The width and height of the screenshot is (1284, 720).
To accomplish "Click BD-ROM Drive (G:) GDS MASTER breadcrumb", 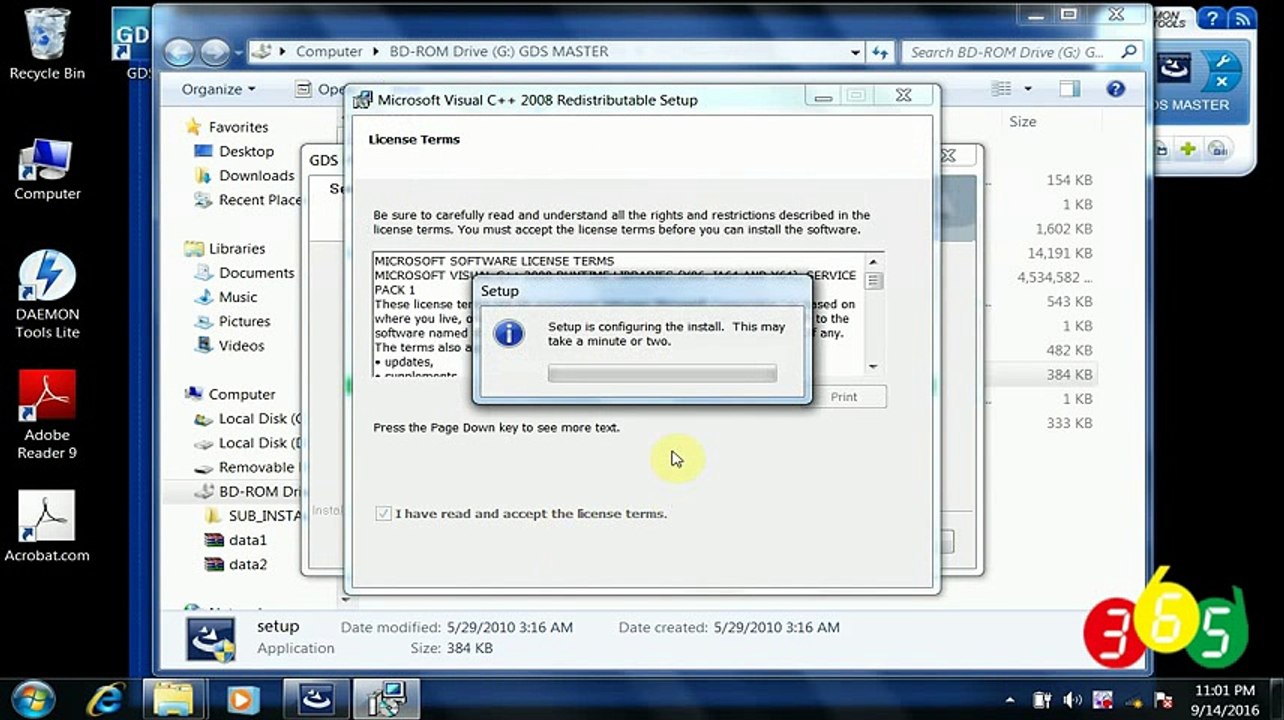I will click(x=498, y=52).
